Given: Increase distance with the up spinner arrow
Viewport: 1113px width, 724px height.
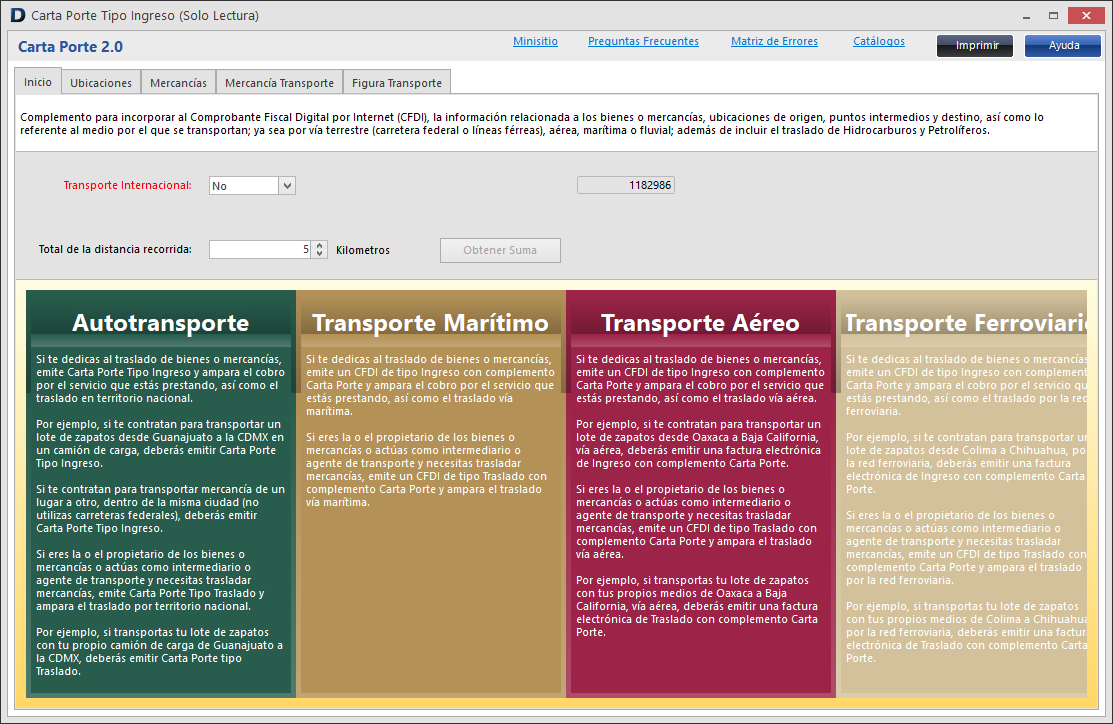Looking at the screenshot, I should (319, 246).
